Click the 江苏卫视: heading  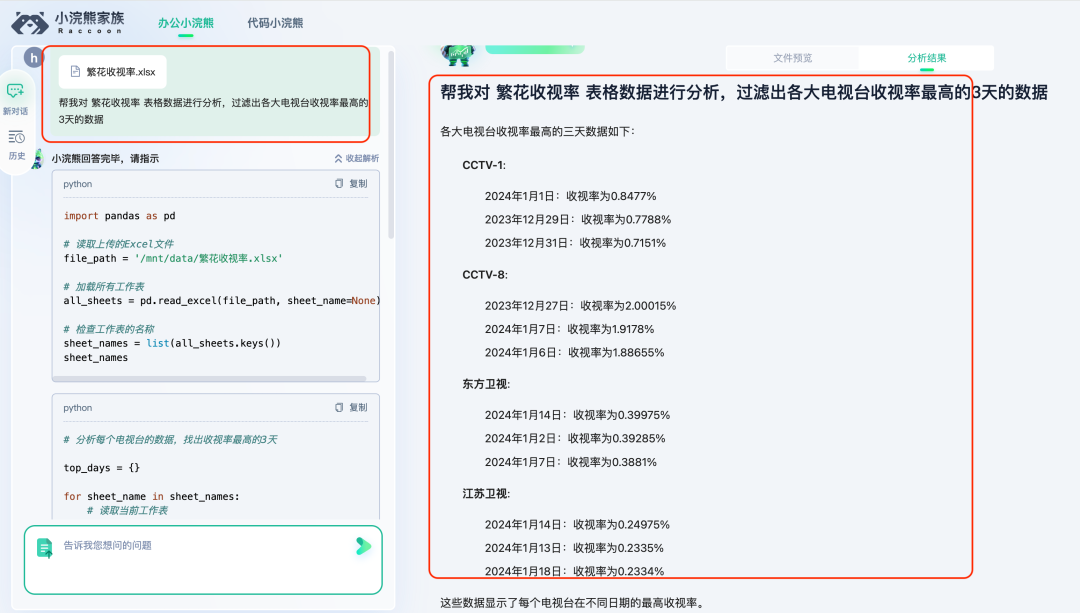pyautogui.click(x=486, y=494)
